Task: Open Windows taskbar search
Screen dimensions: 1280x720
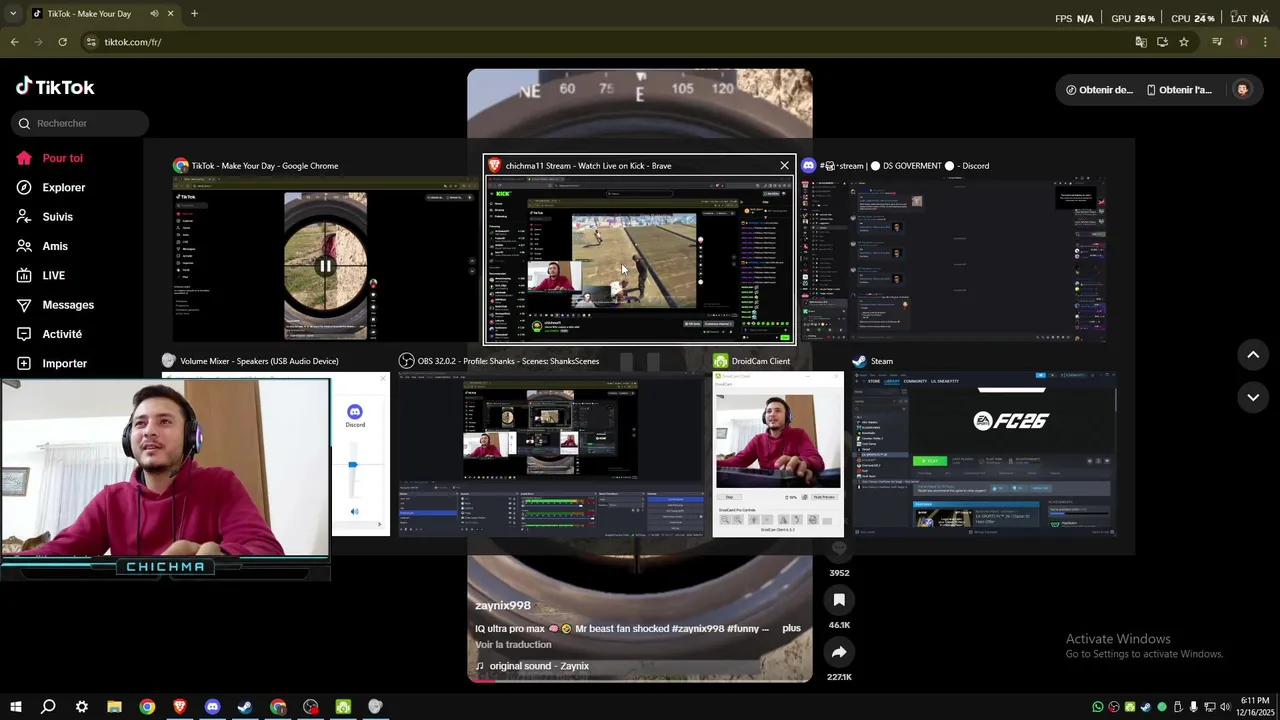Action: click(x=48, y=707)
